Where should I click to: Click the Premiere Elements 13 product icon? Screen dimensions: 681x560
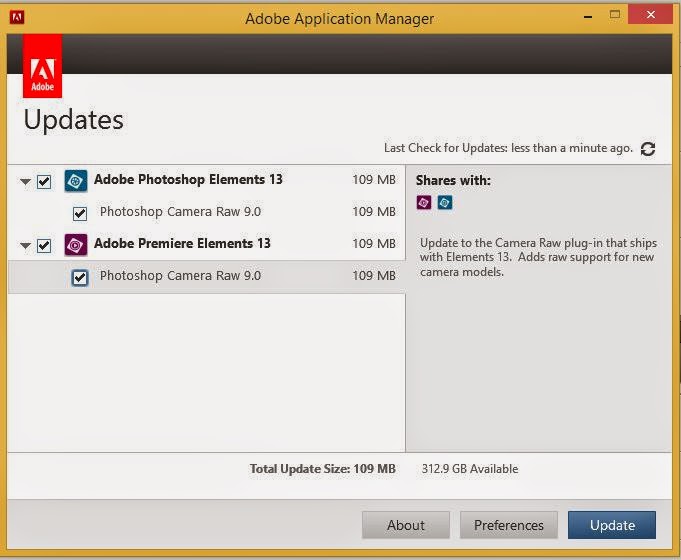(x=76, y=245)
